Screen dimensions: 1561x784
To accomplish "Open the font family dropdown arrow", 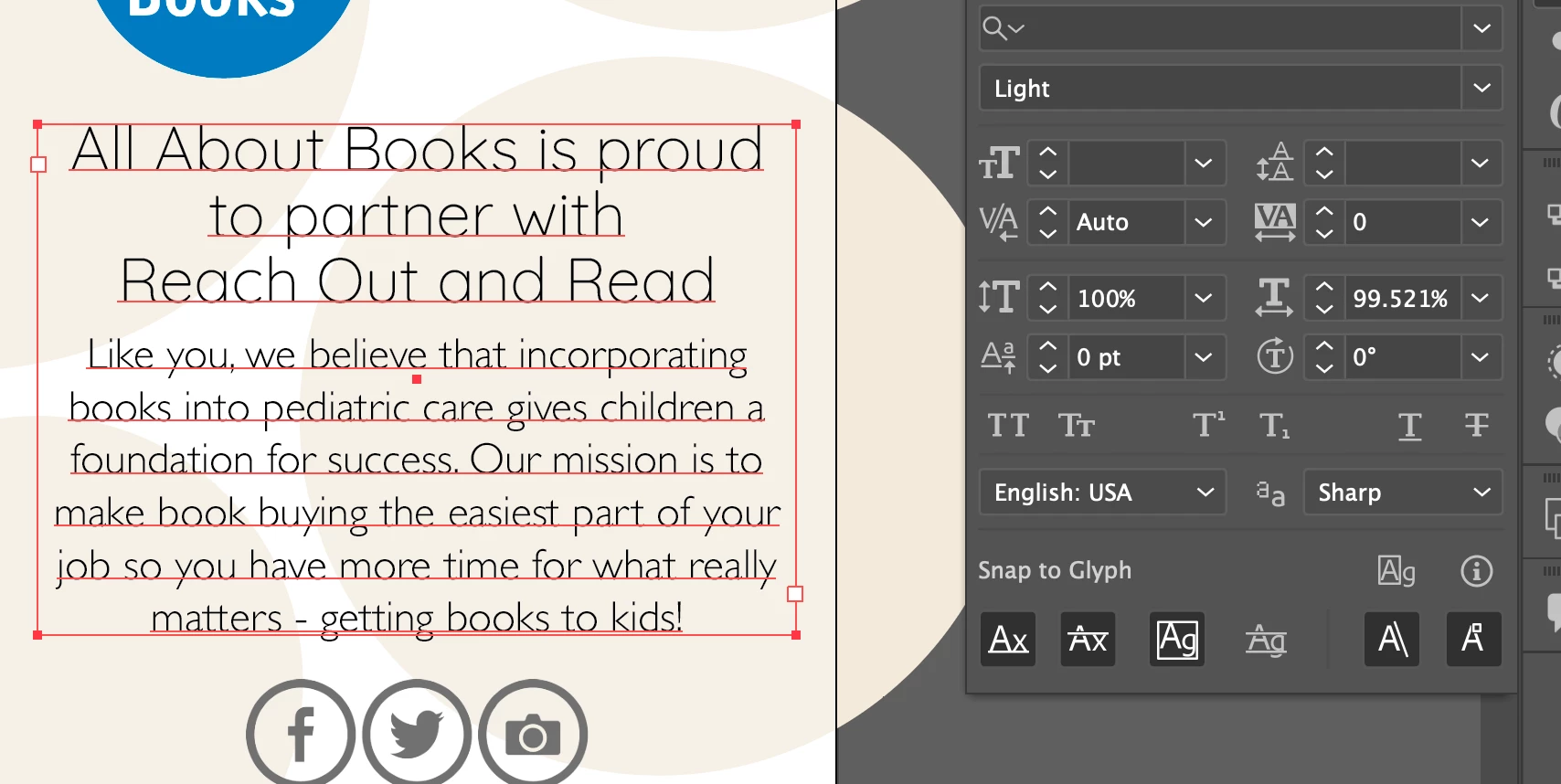I will [x=1481, y=28].
